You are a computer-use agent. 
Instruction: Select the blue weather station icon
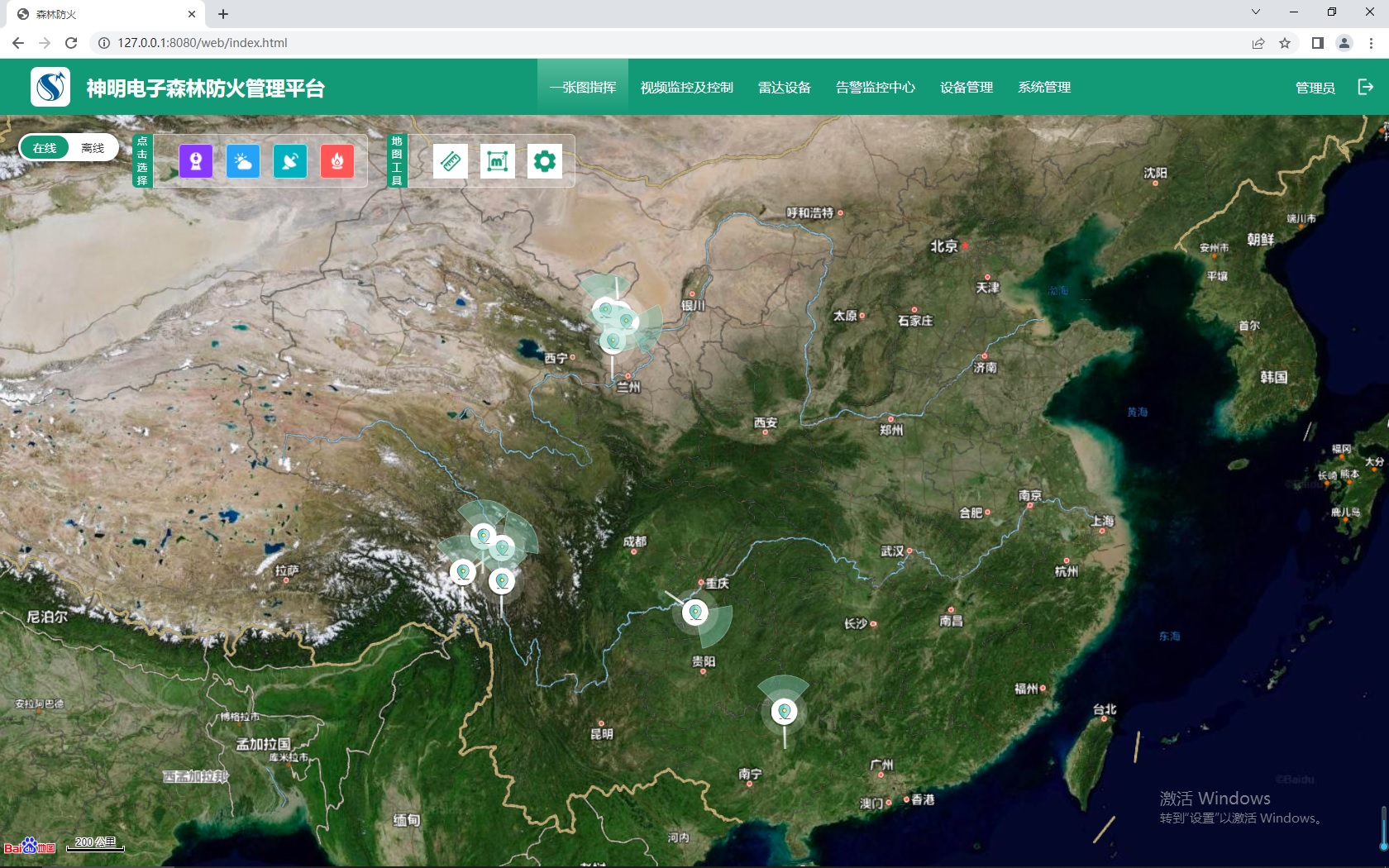243,161
